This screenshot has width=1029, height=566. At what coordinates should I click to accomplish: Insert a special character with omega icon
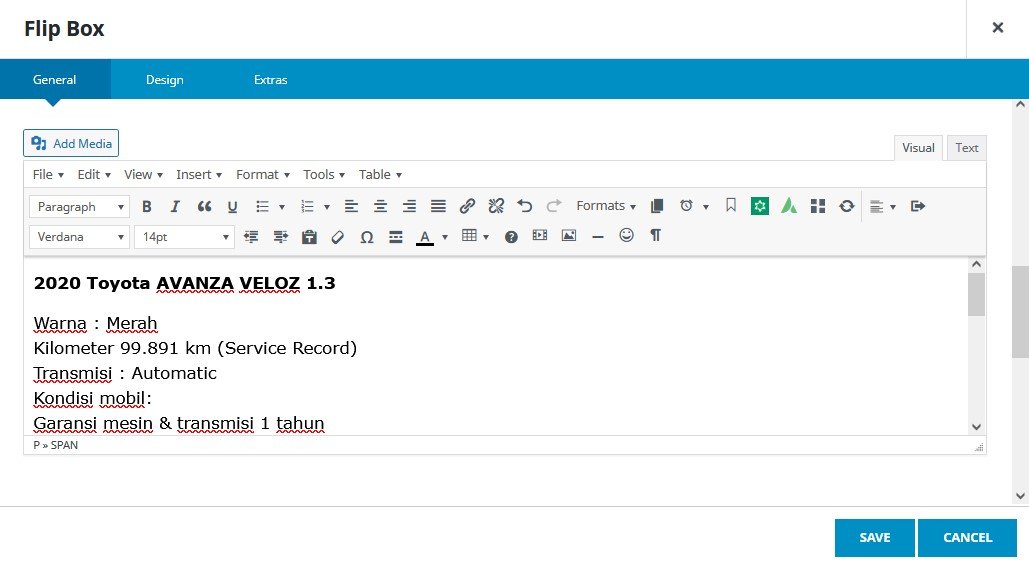tap(366, 237)
